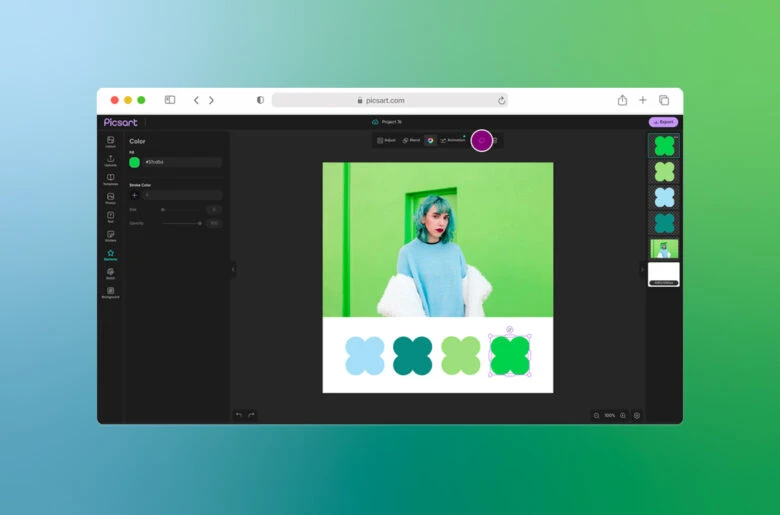Open options on the top layer thumbnail
This screenshot has width=780, height=515.
tap(676, 136)
